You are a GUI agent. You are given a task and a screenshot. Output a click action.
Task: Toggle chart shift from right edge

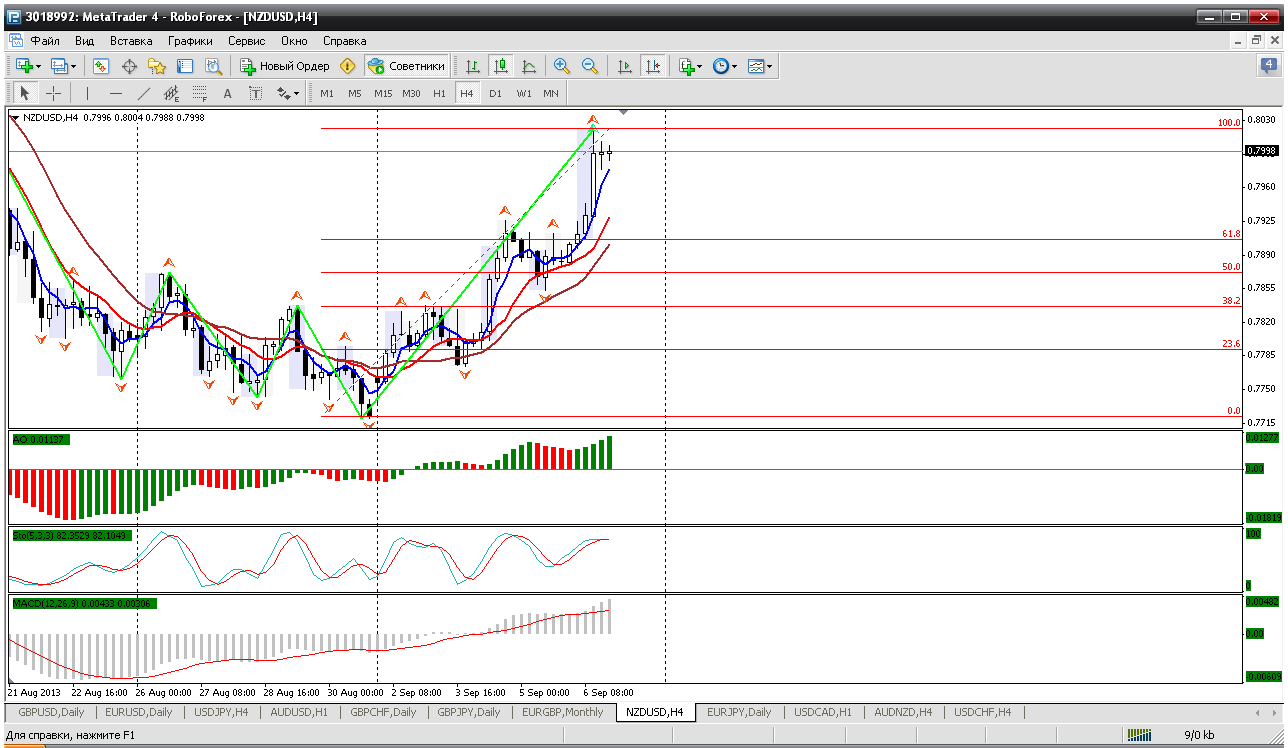tap(652, 66)
